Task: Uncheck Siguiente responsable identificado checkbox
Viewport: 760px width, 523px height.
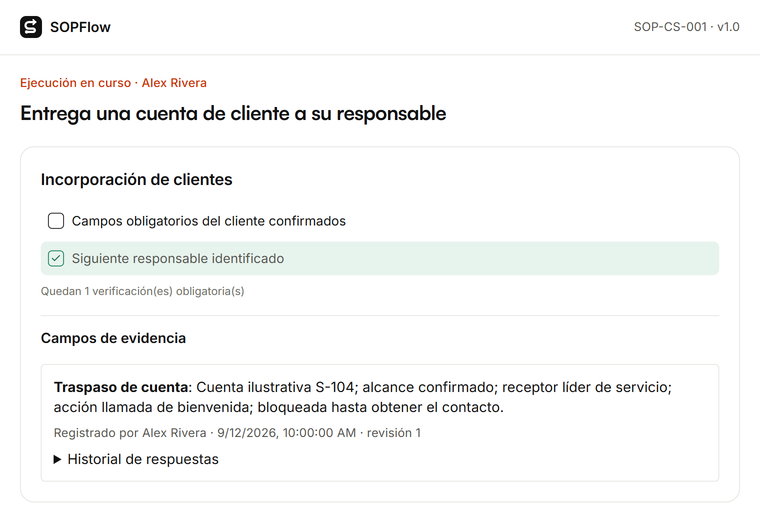Action: point(56,258)
